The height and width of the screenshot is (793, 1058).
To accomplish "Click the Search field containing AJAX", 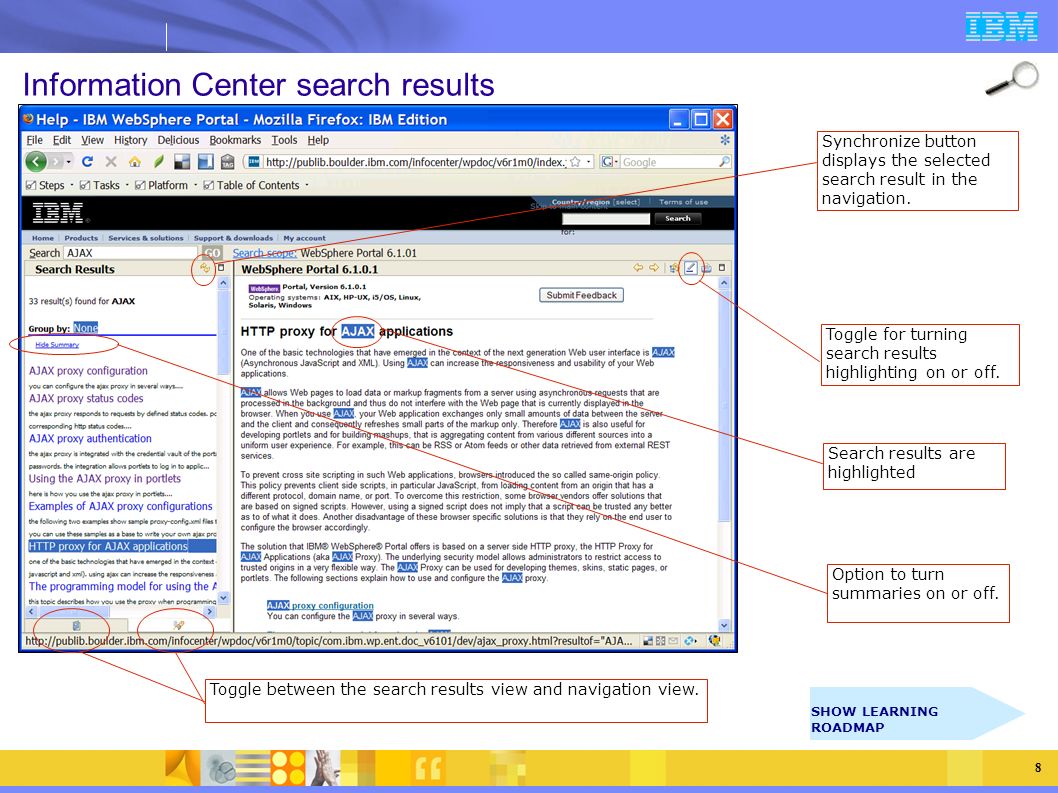I will pyautogui.click(x=130, y=253).
